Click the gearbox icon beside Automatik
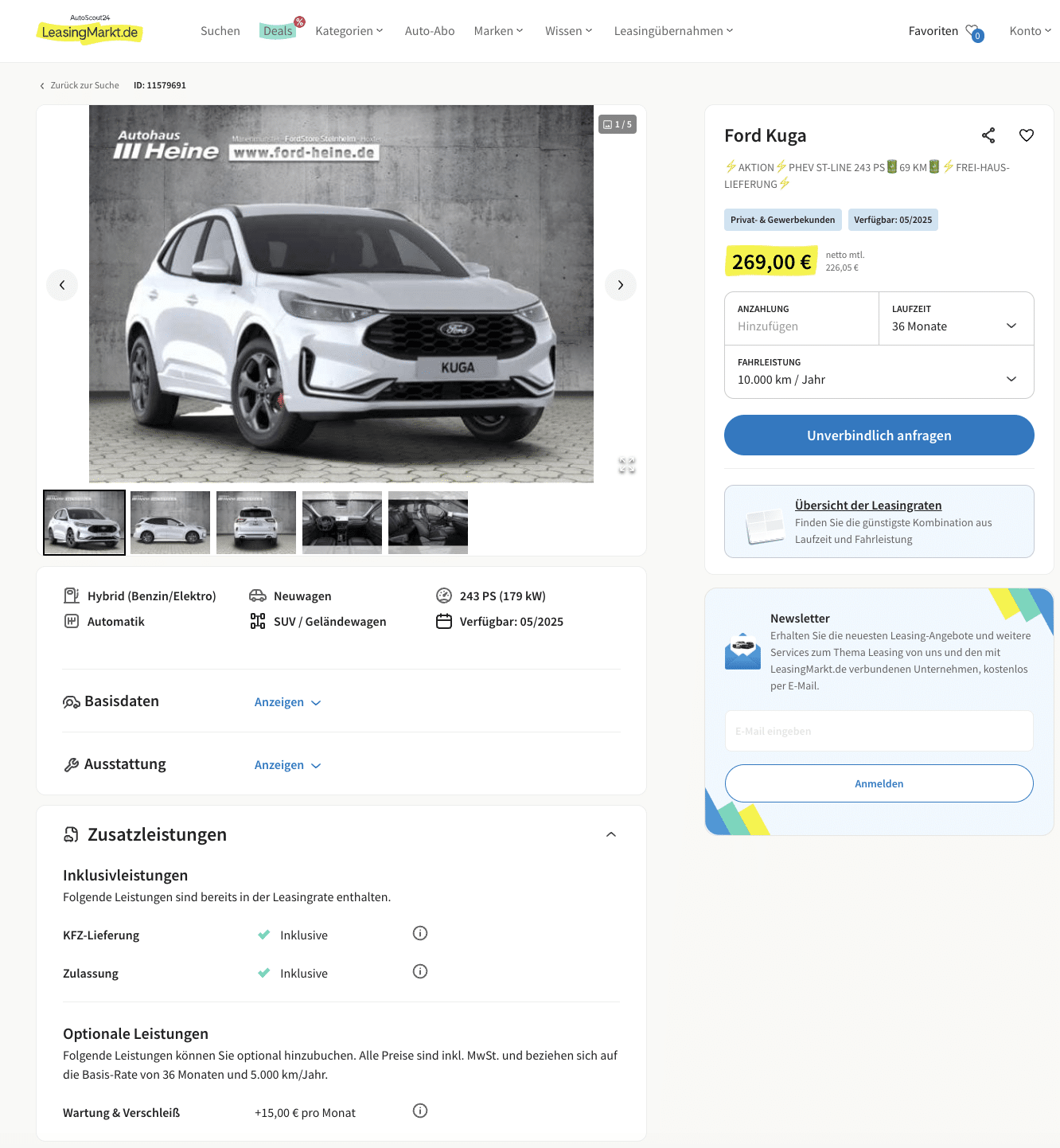The image size is (1060, 1148). 72,621
